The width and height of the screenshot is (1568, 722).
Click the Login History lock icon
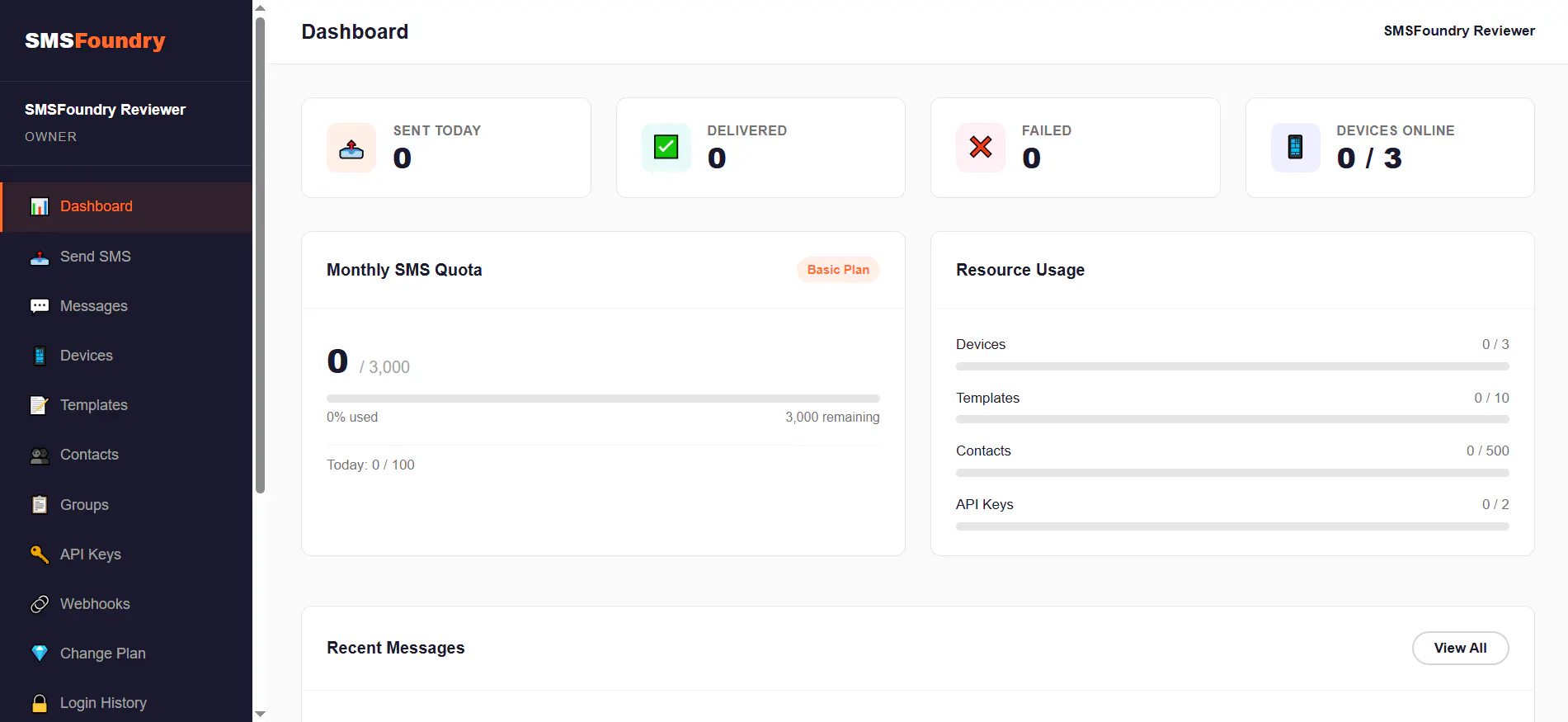(x=40, y=703)
